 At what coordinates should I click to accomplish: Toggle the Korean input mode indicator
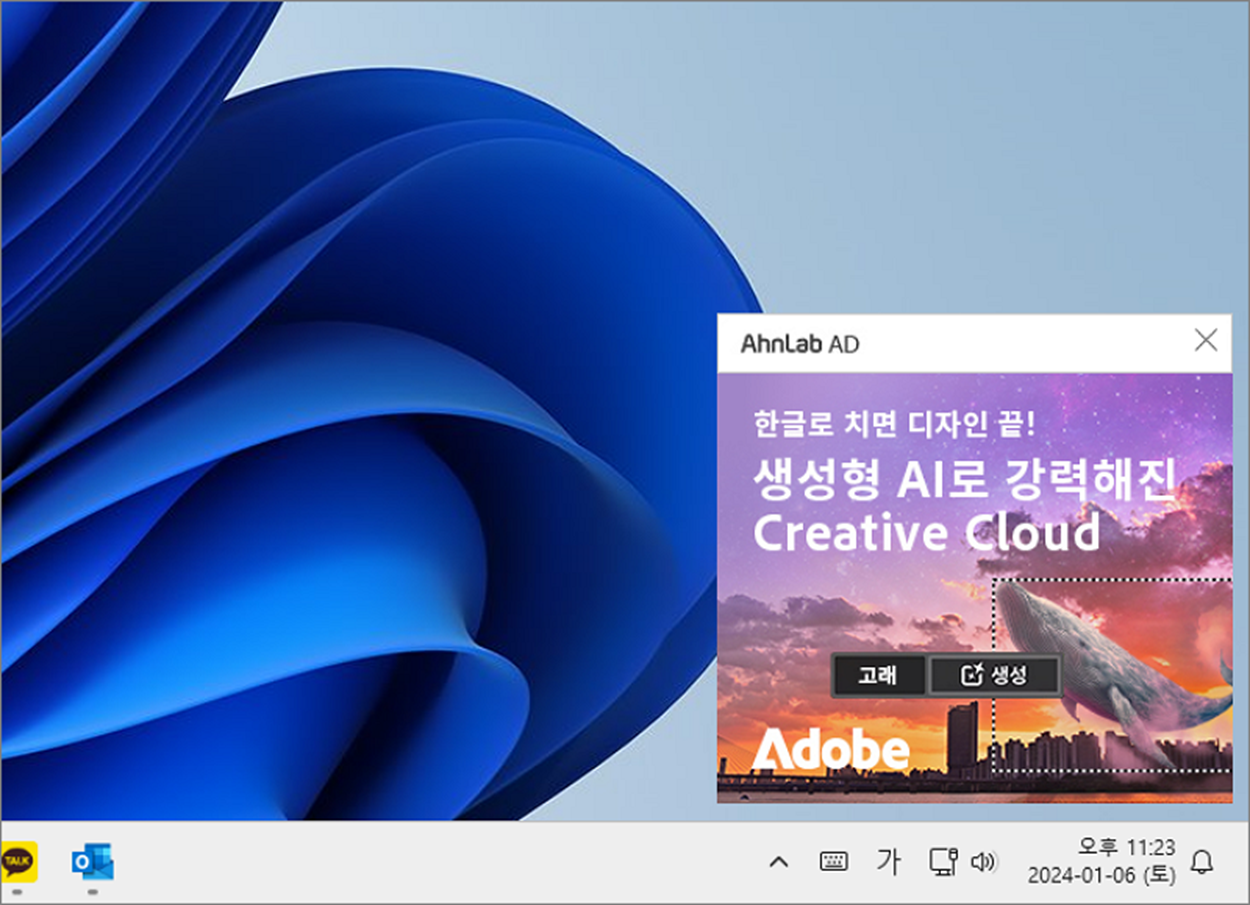coord(887,860)
